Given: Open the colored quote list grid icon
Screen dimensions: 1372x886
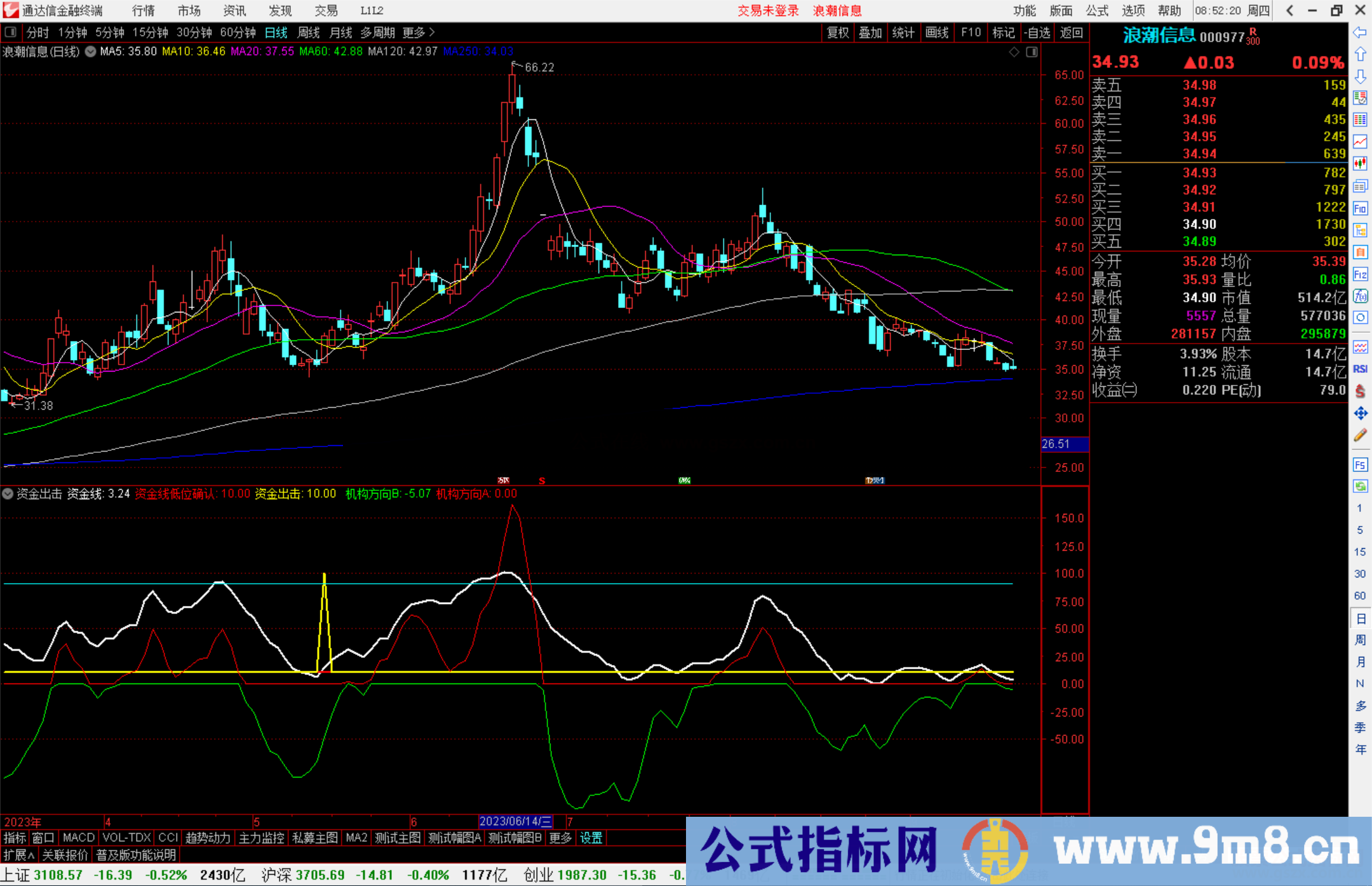Looking at the screenshot, I should 1360,120.
